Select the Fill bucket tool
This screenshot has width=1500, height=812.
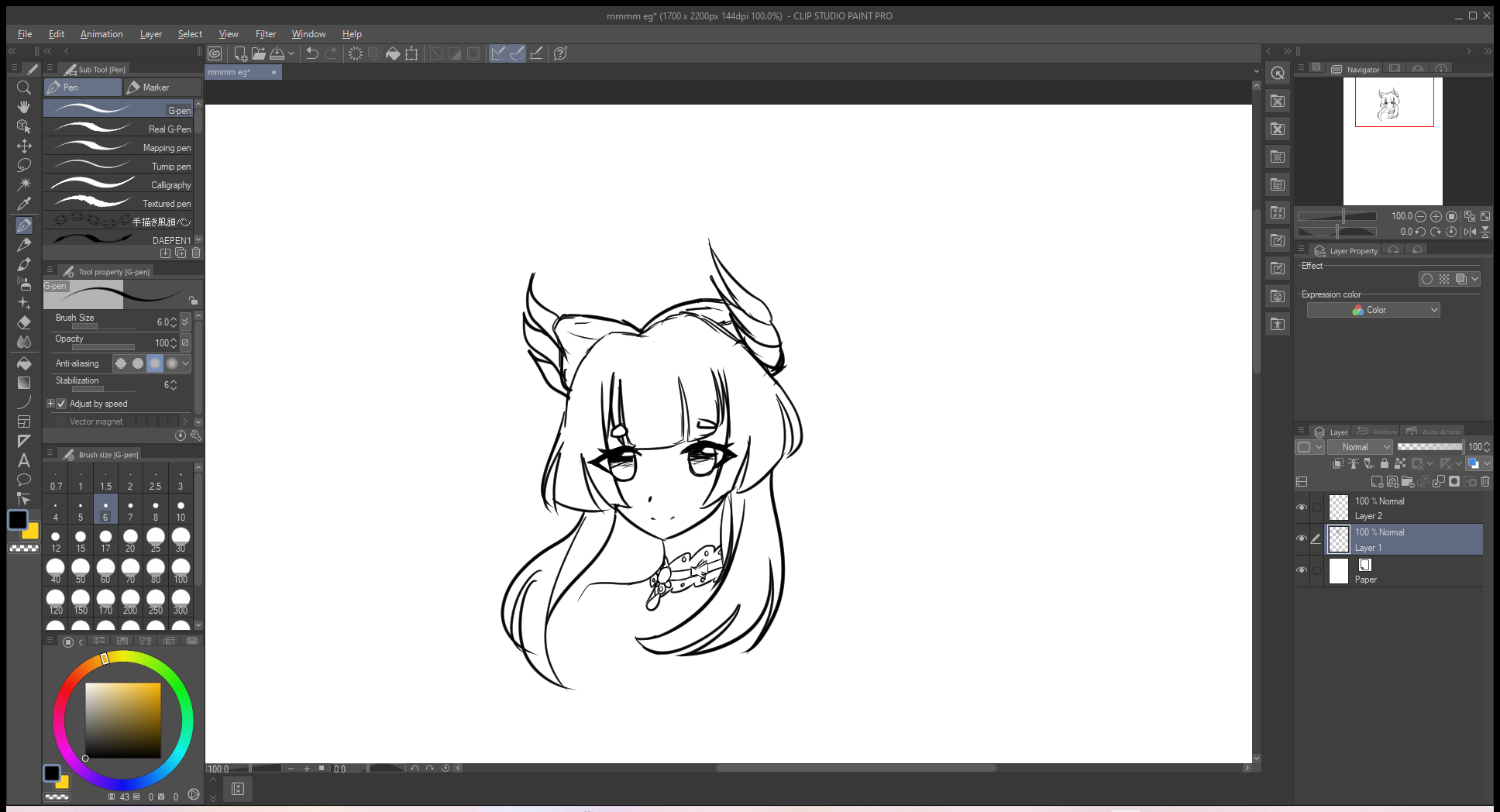24,363
